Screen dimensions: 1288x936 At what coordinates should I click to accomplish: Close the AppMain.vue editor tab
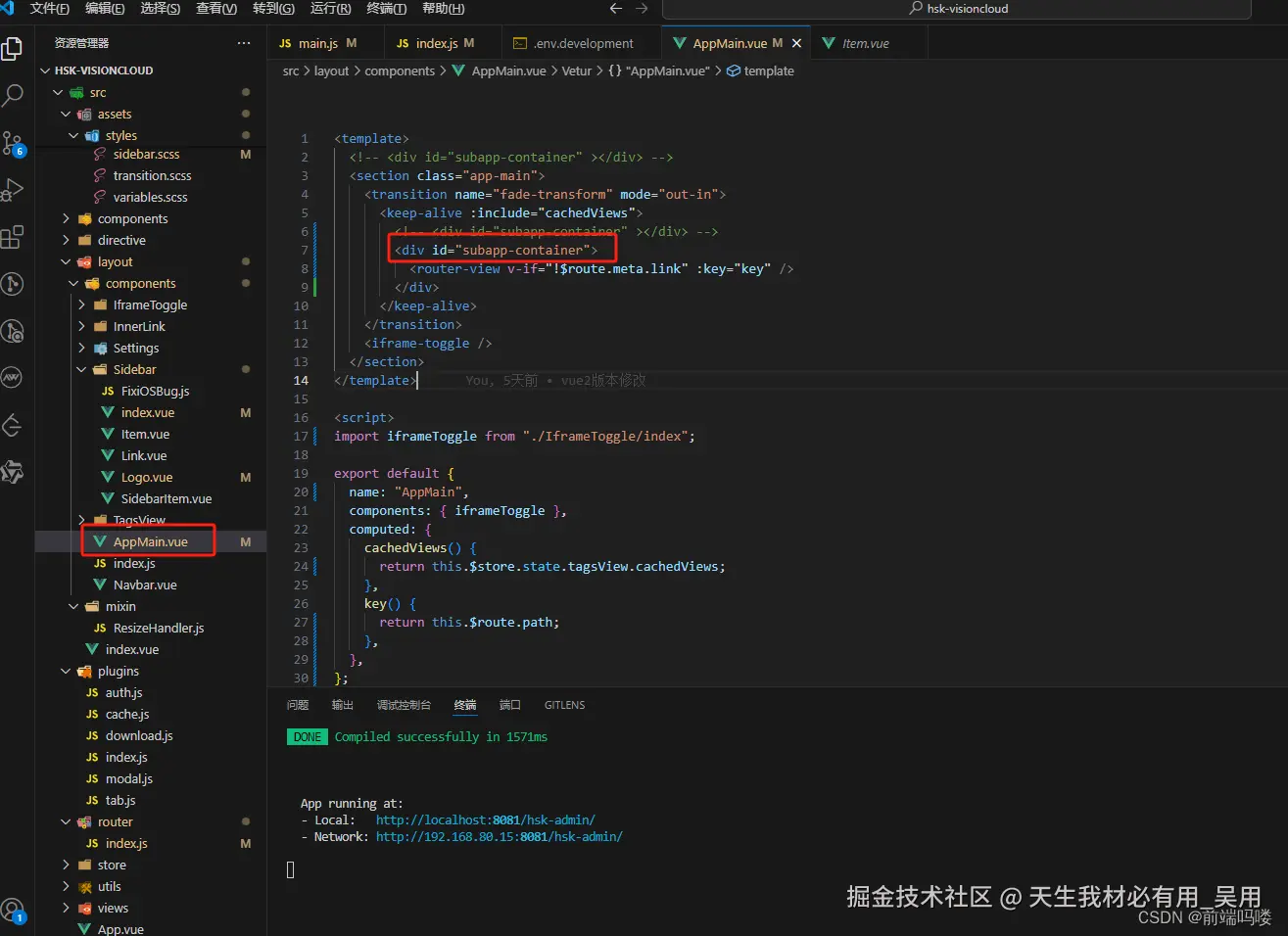point(796,43)
